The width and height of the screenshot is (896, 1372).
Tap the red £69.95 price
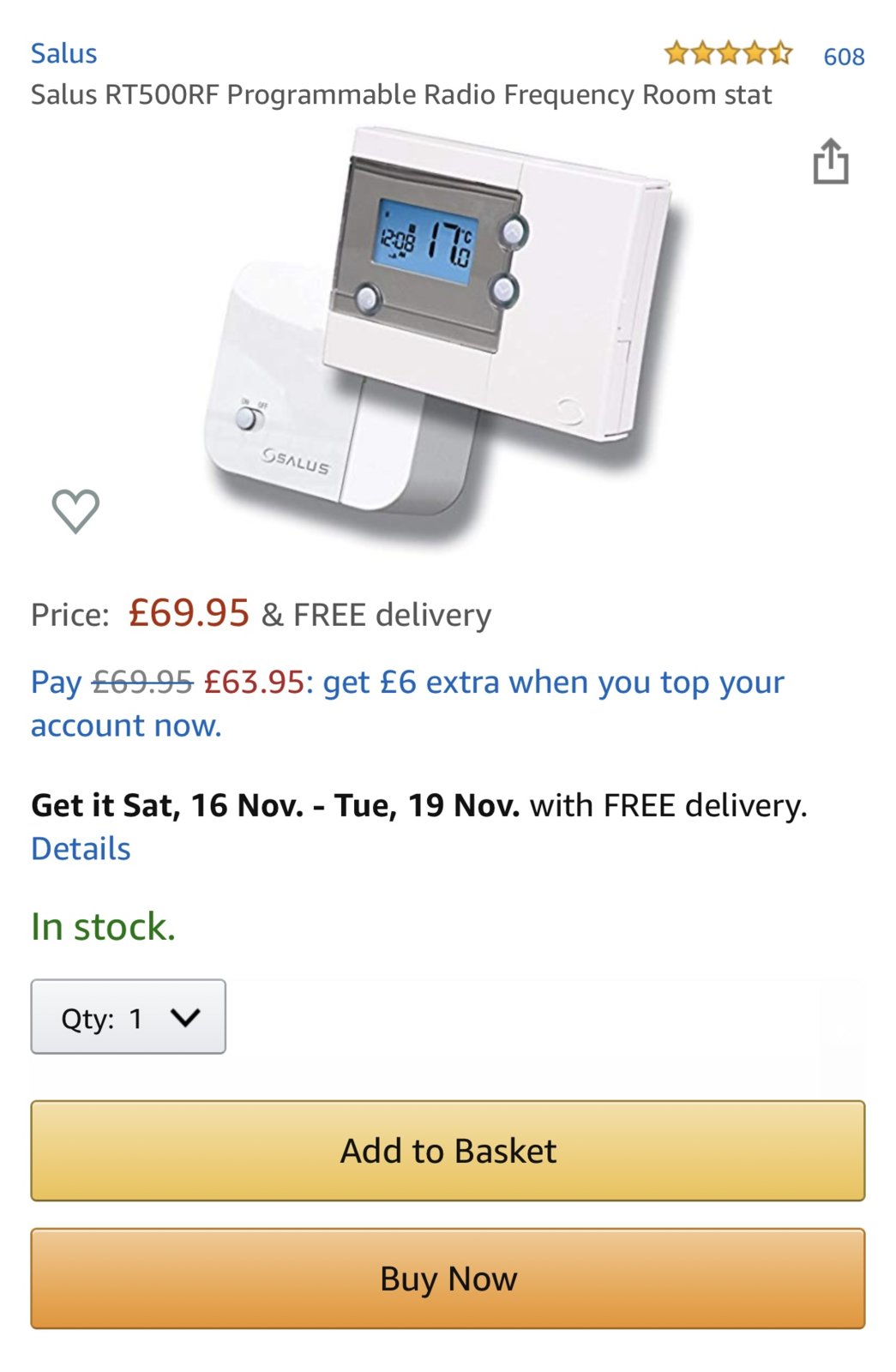pos(189,613)
